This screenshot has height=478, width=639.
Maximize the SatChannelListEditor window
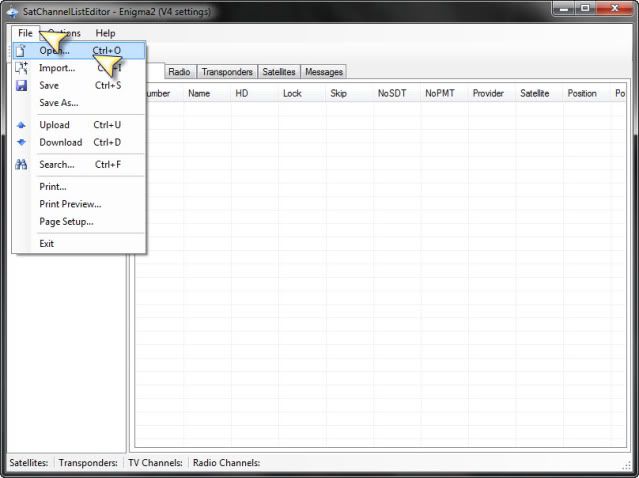[585, 9]
